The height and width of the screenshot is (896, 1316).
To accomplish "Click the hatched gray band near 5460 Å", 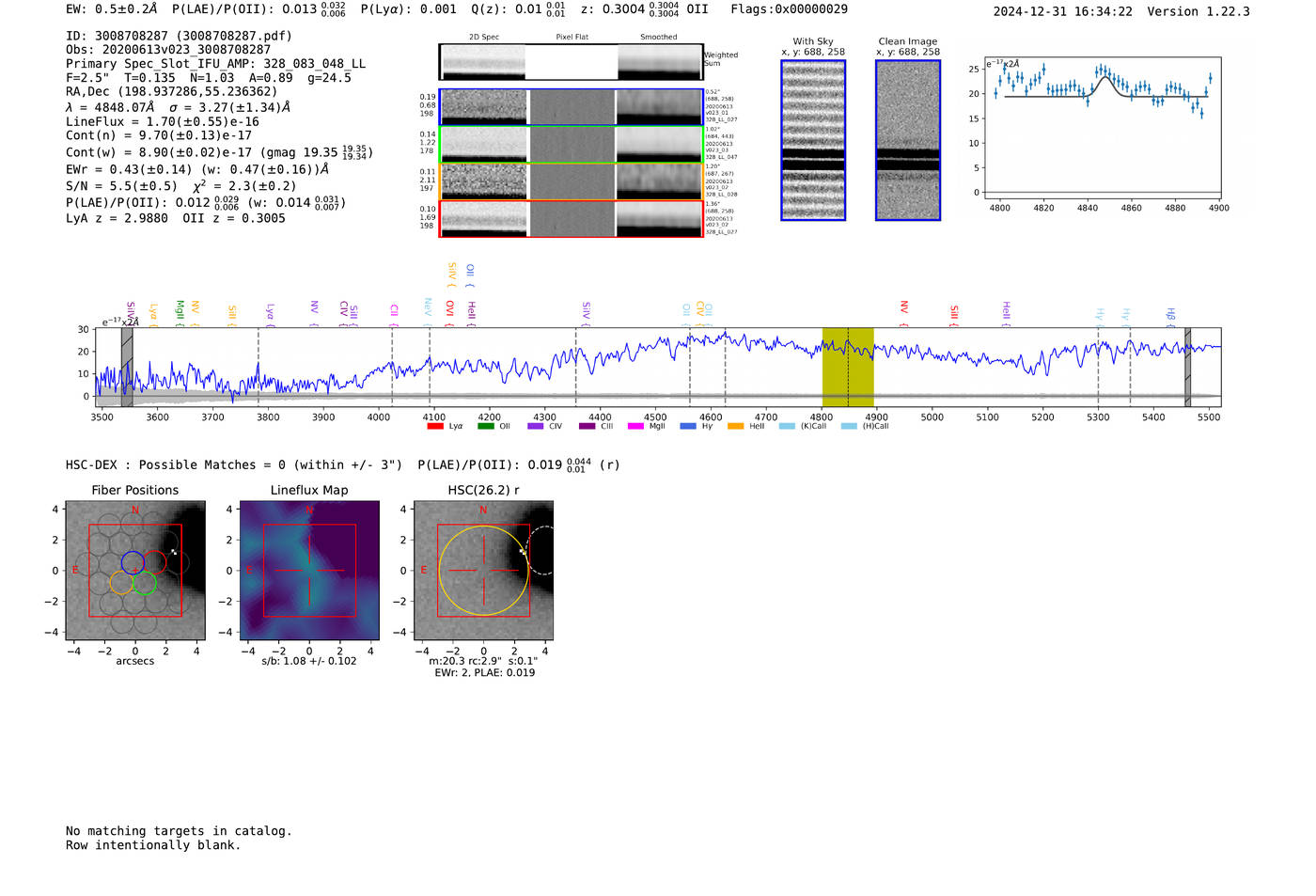I will pyautogui.click(x=1187, y=368).
